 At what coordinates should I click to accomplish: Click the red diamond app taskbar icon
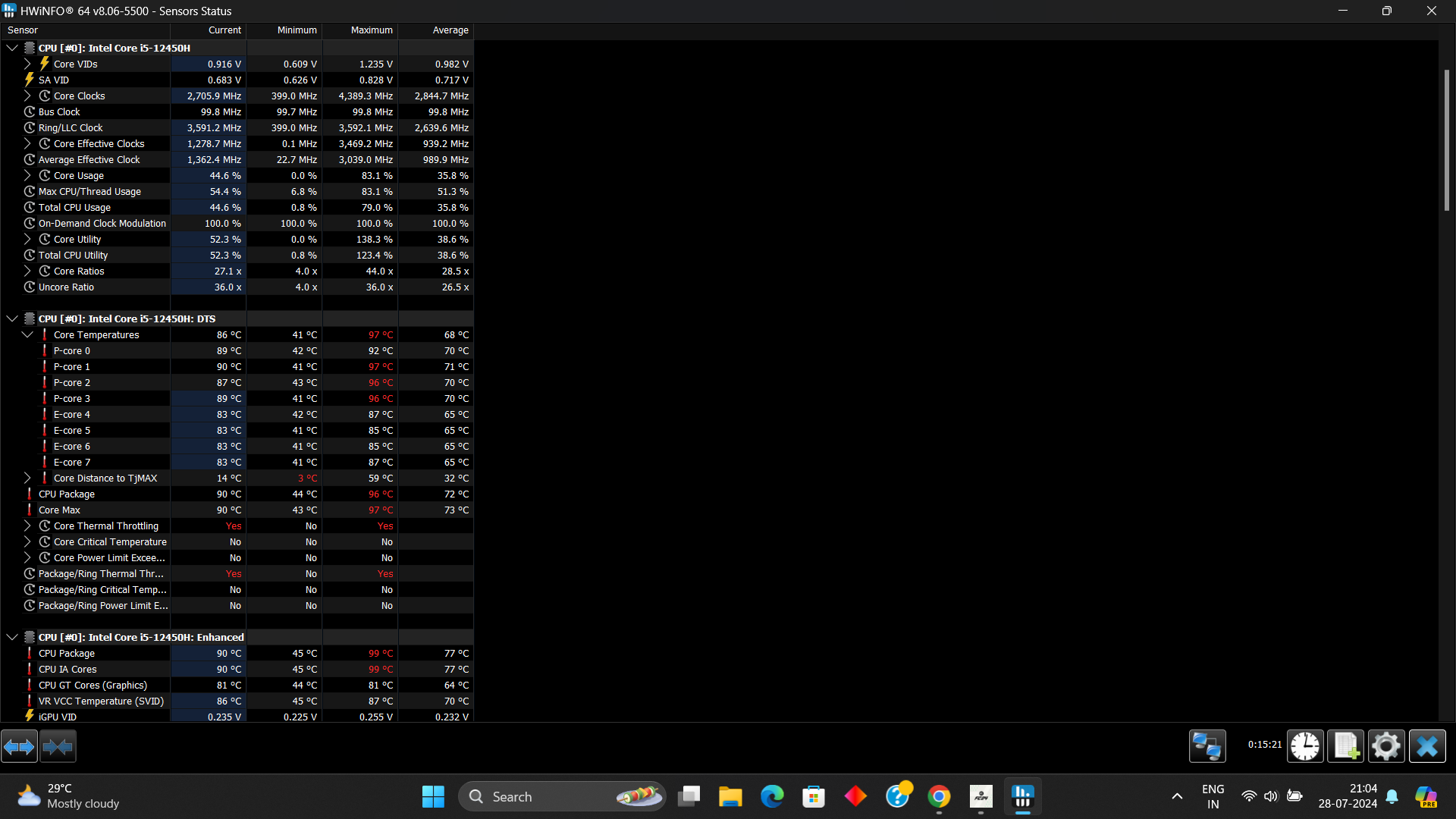click(855, 797)
